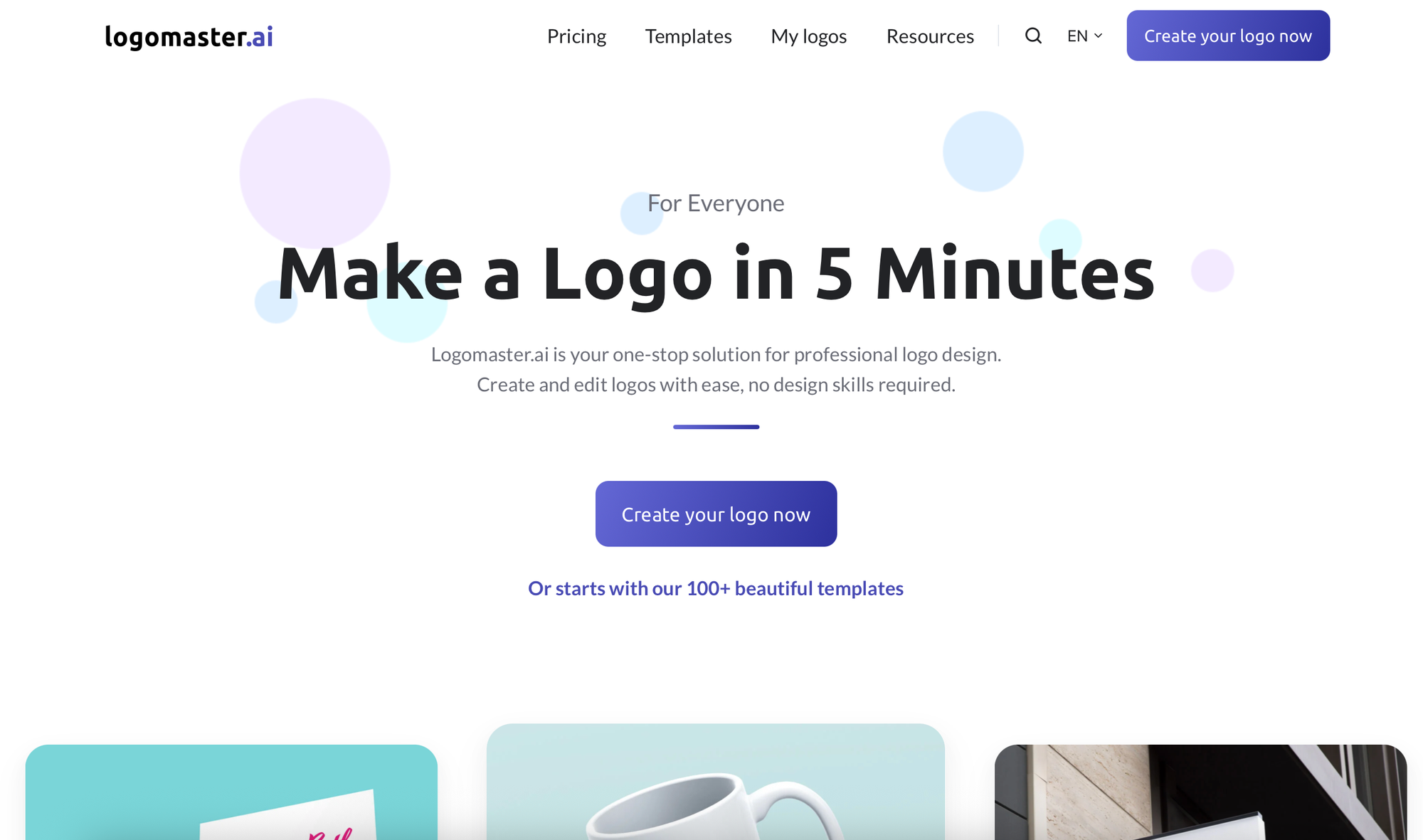This screenshot has height=840, width=1423.
Task: Click the purple divider bar under description
Action: click(x=716, y=427)
